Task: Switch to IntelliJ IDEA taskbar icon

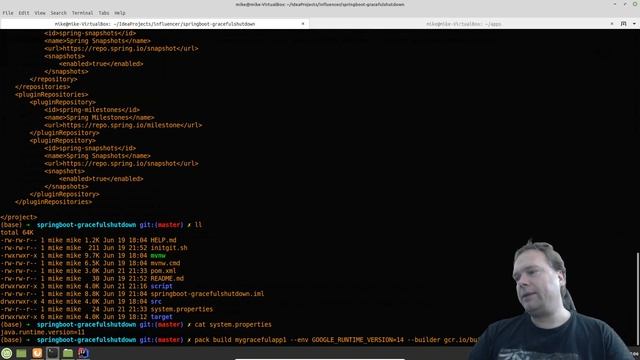Action: [x=83, y=353]
